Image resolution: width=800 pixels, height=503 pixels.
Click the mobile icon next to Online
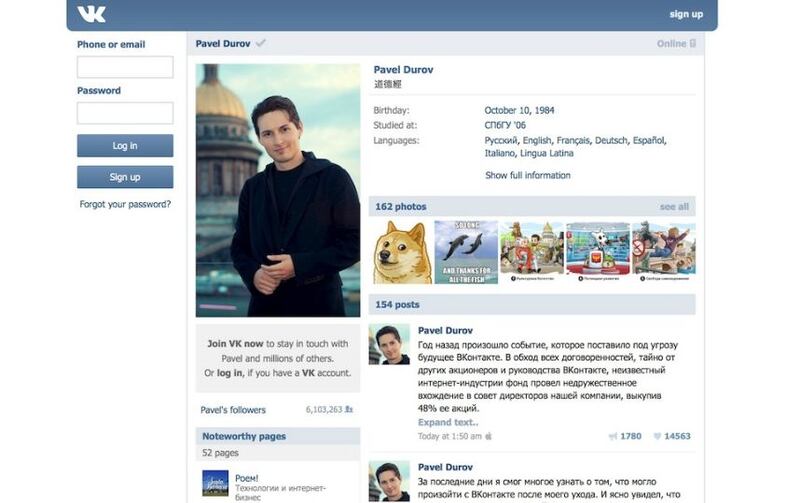692,43
